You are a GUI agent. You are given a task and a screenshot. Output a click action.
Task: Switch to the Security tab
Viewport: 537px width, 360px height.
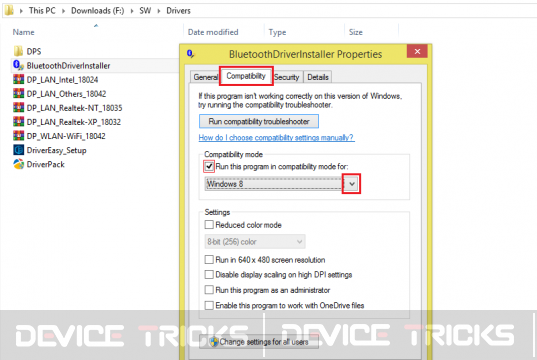coord(287,77)
